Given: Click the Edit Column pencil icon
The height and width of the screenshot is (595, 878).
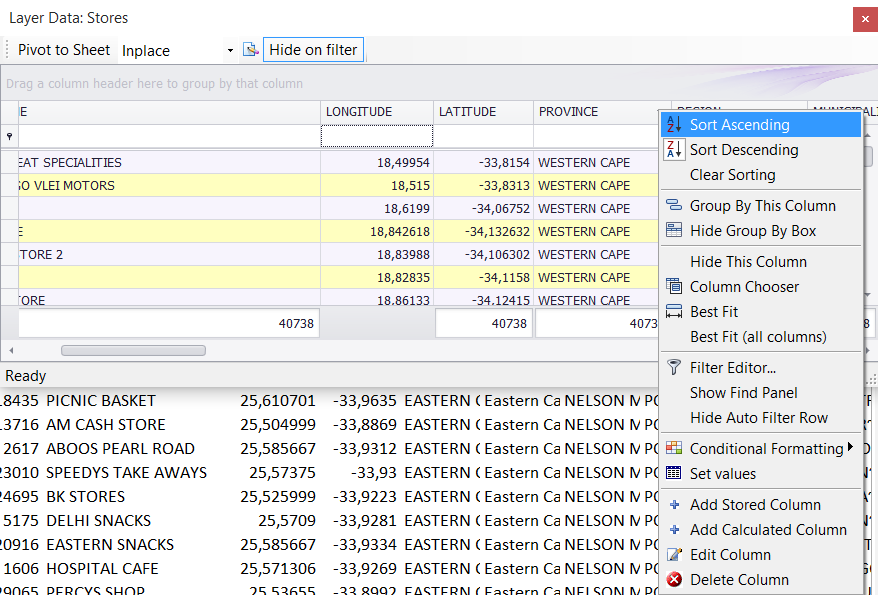Looking at the screenshot, I should pyautogui.click(x=674, y=553).
